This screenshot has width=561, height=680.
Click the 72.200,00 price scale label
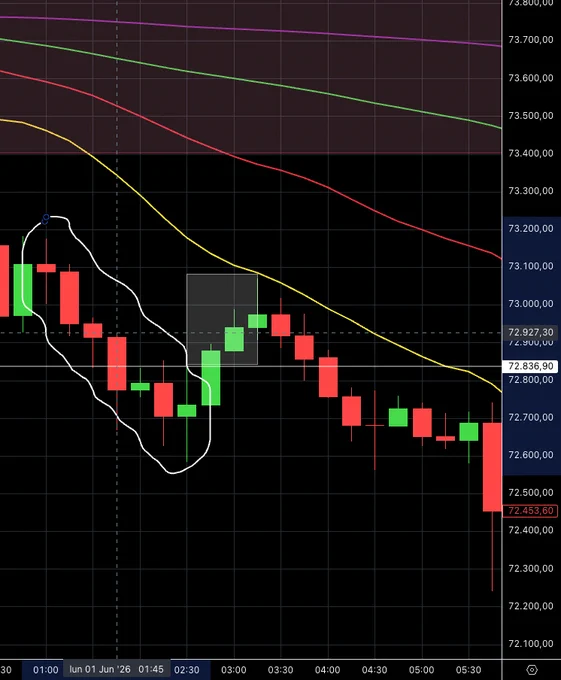[531, 606]
